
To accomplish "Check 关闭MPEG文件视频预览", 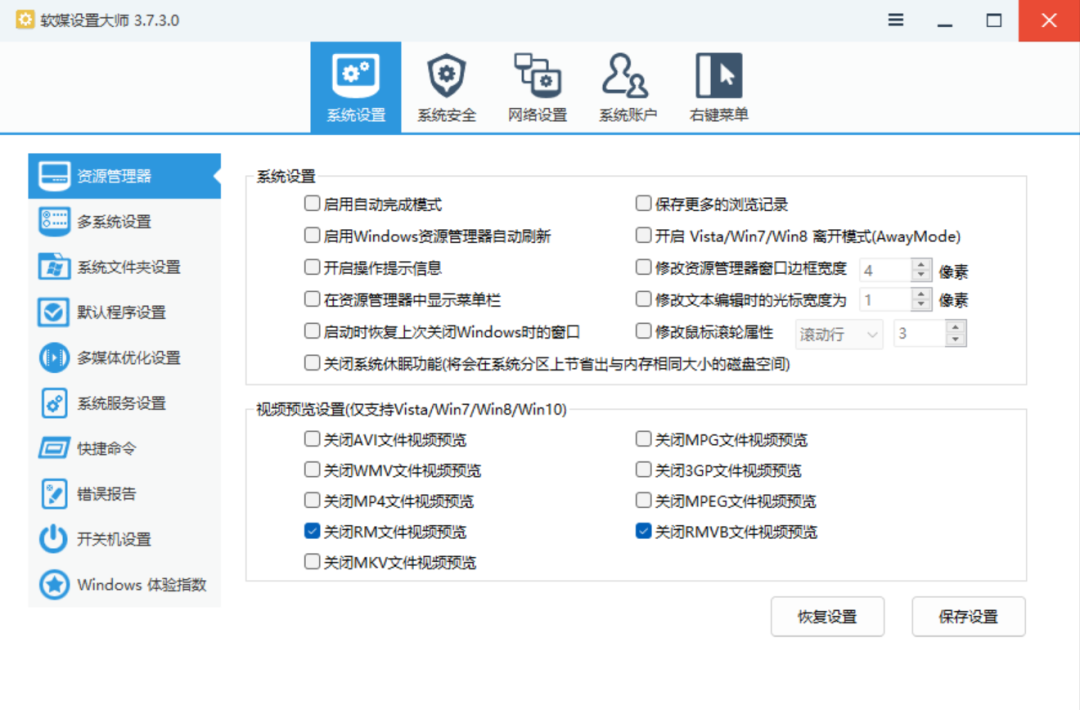I will coord(643,500).
